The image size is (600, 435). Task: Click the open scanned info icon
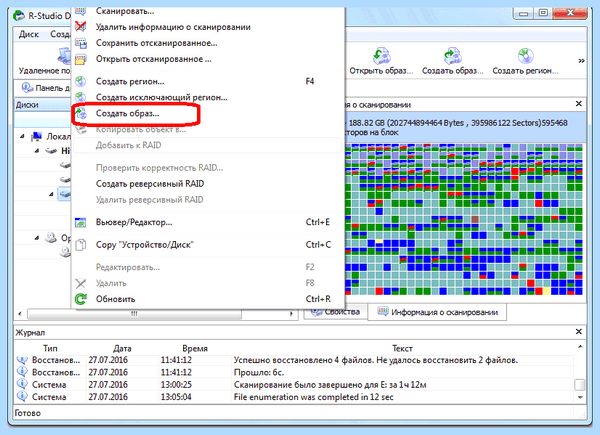(81, 59)
